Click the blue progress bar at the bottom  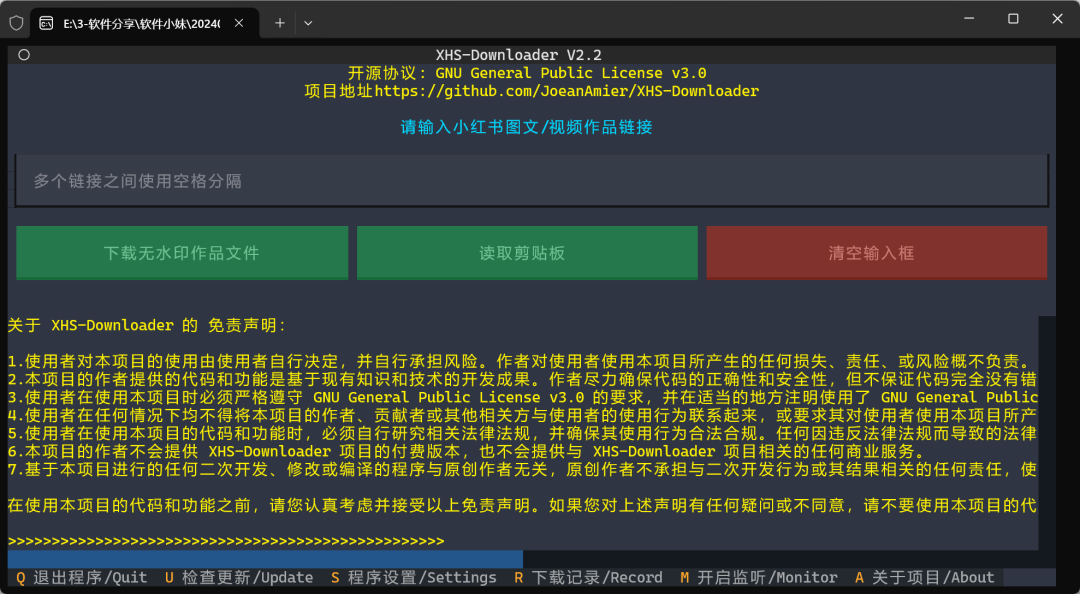(265, 558)
